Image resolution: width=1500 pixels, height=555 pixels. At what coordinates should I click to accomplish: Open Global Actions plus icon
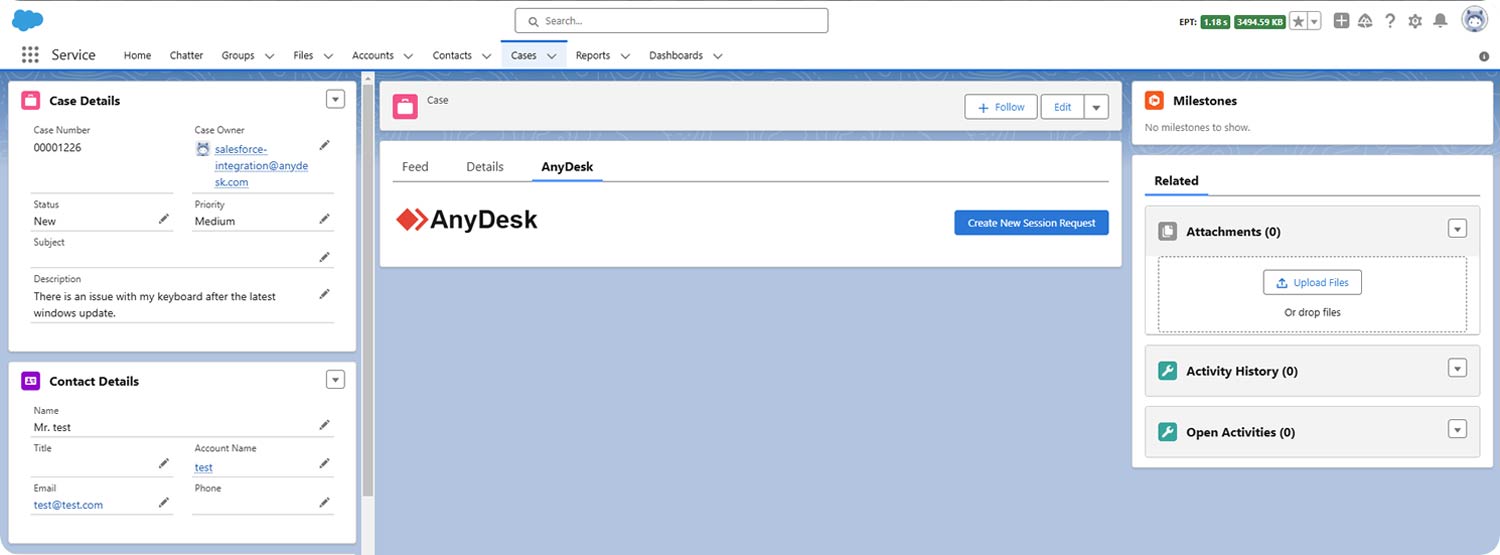click(x=1342, y=21)
